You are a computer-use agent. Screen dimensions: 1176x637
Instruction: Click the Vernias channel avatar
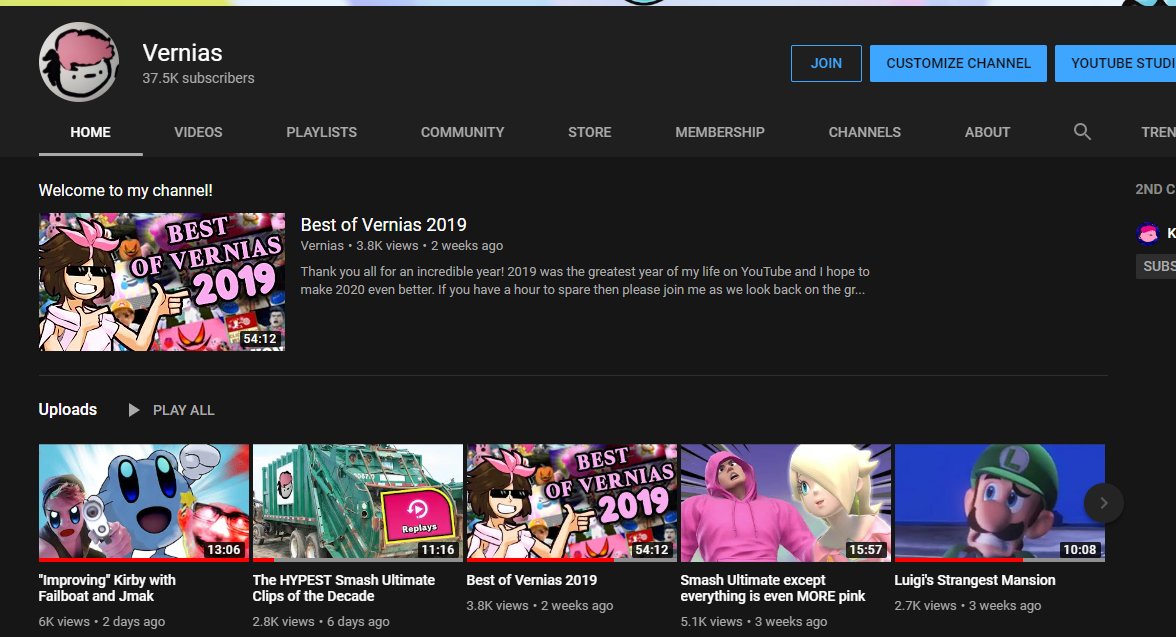pyautogui.click(x=79, y=62)
